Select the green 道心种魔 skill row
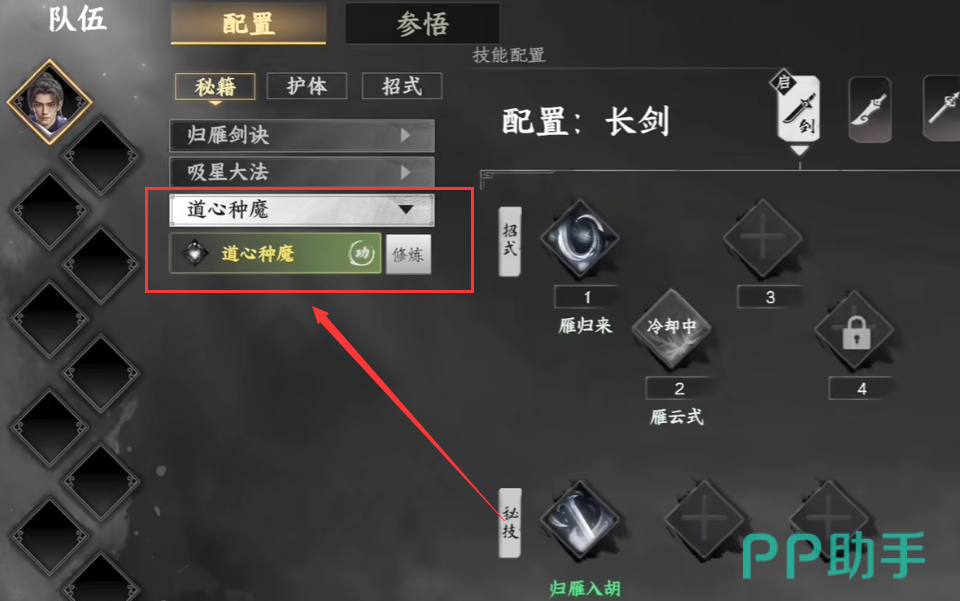This screenshot has height=601, width=960. 276,253
